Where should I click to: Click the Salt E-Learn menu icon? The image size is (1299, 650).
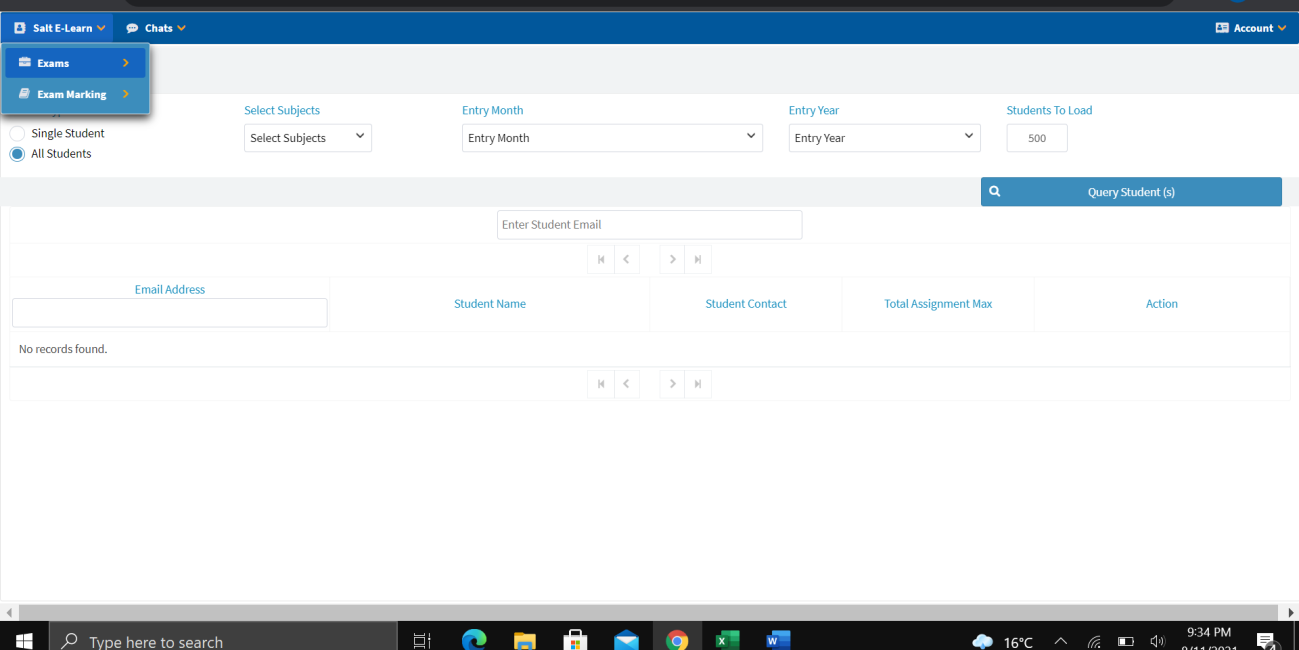pyautogui.click(x=20, y=28)
